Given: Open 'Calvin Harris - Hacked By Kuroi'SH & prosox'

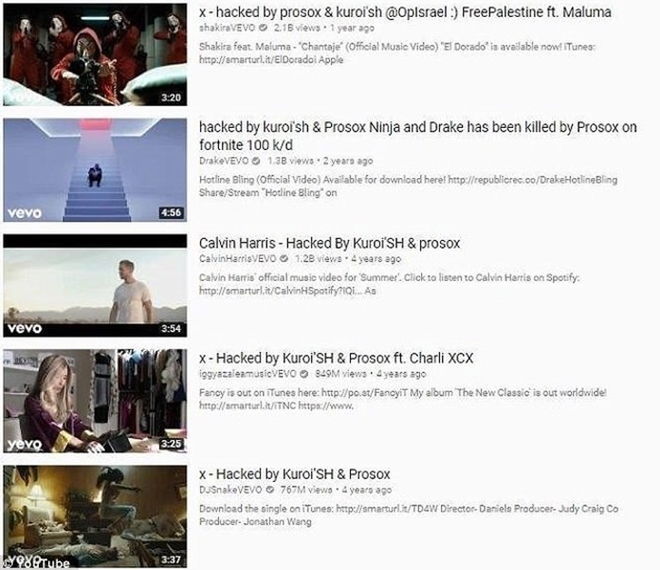Looking at the screenshot, I should (330, 243).
